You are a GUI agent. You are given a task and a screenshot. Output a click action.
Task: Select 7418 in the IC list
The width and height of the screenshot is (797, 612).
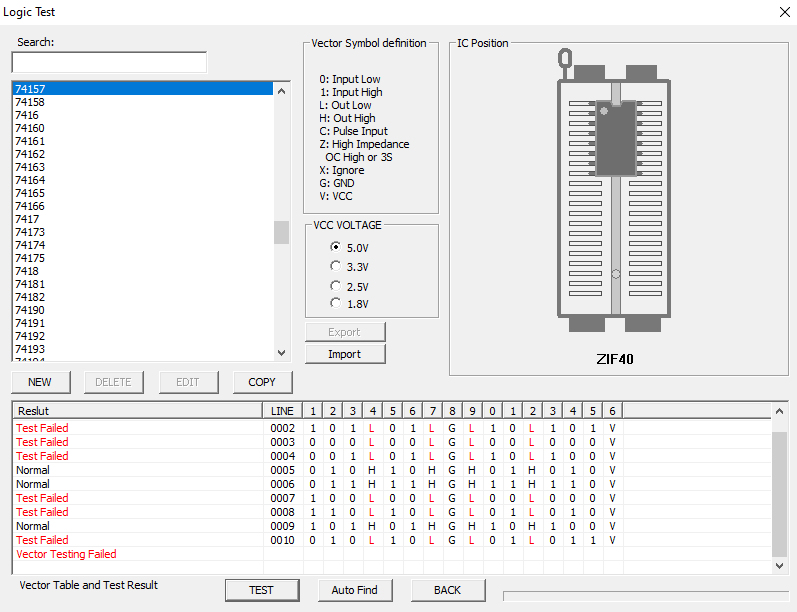pos(143,271)
